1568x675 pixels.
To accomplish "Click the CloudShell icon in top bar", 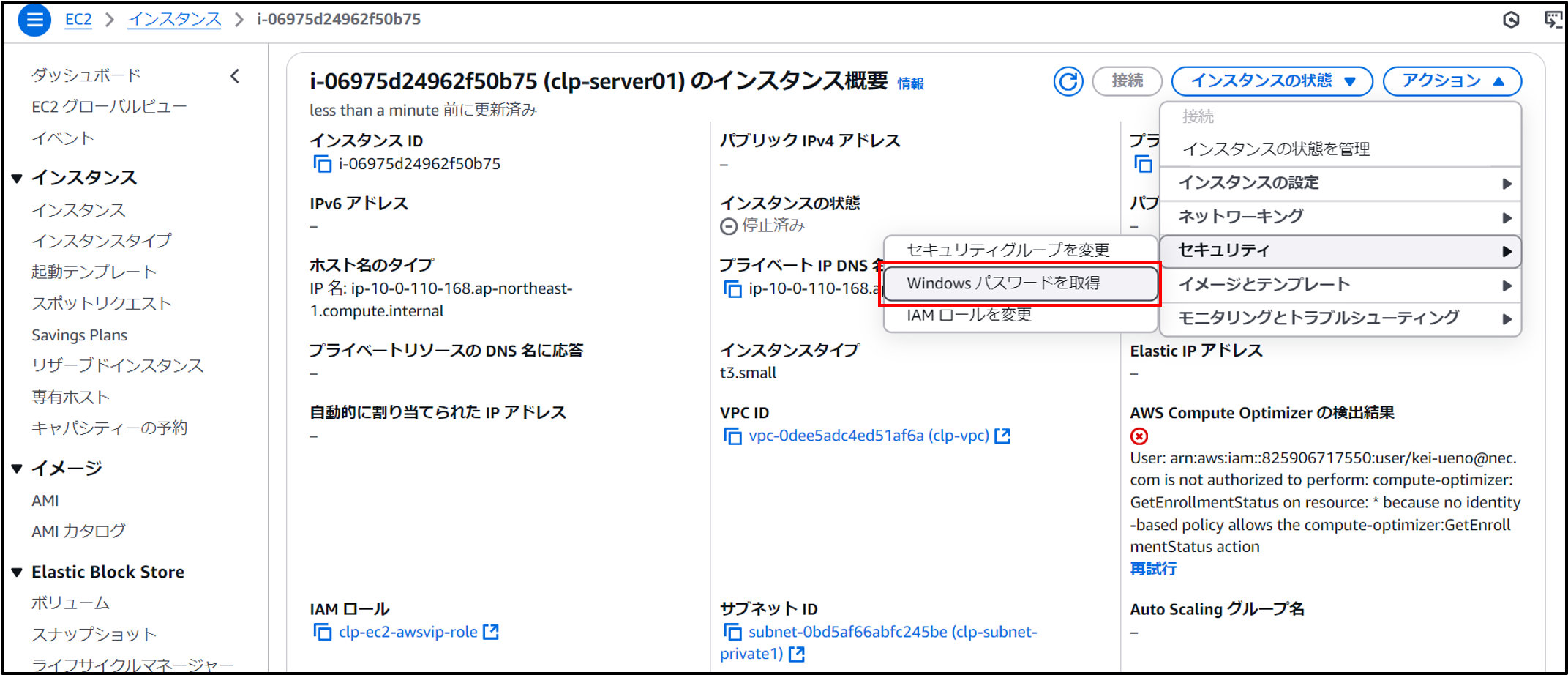I will click(1553, 20).
